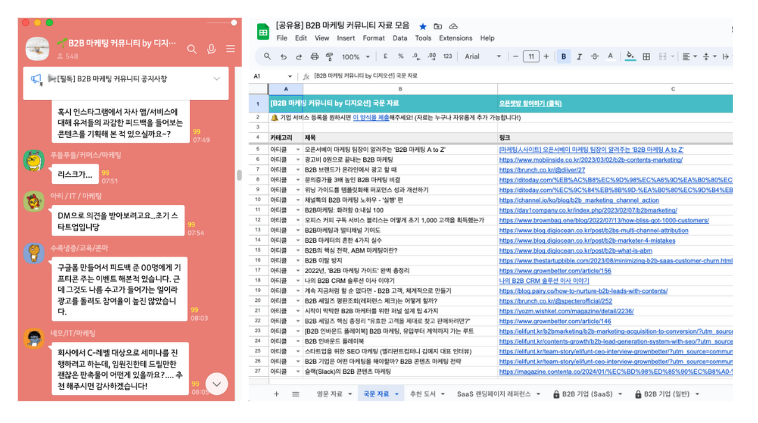Toggle bold formatting
The width and height of the screenshot is (758, 423).
click(564, 57)
